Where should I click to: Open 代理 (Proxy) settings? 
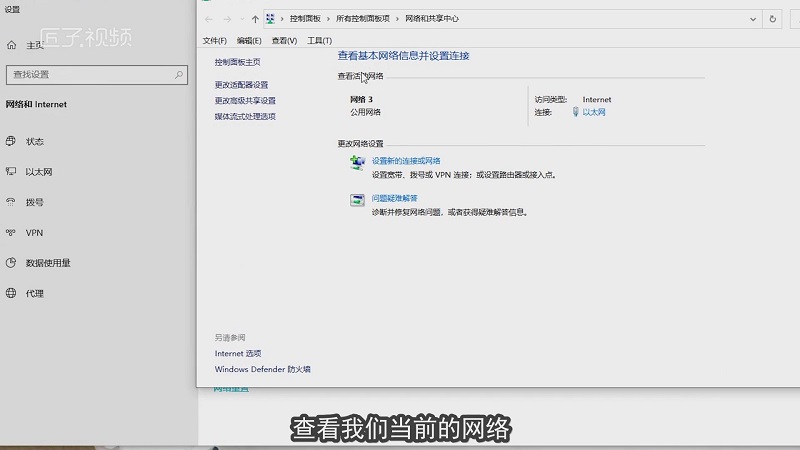click(x=34, y=294)
